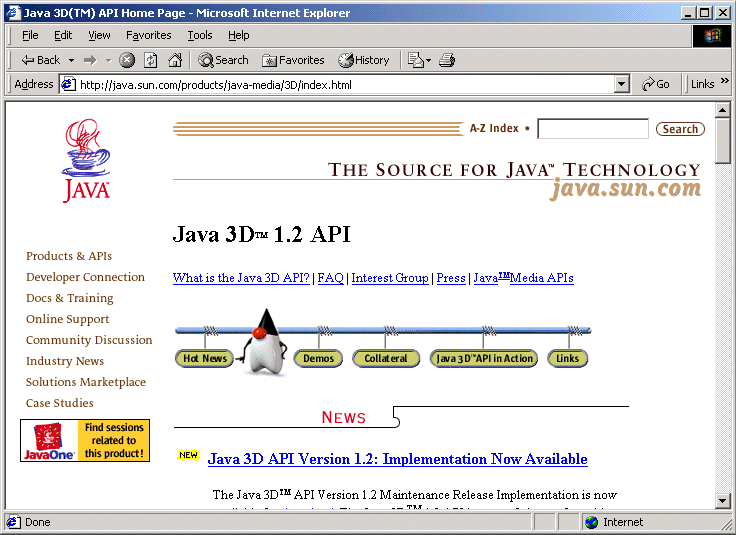The width and height of the screenshot is (736, 535).
Task: Open the Help menu
Action: pos(238,35)
